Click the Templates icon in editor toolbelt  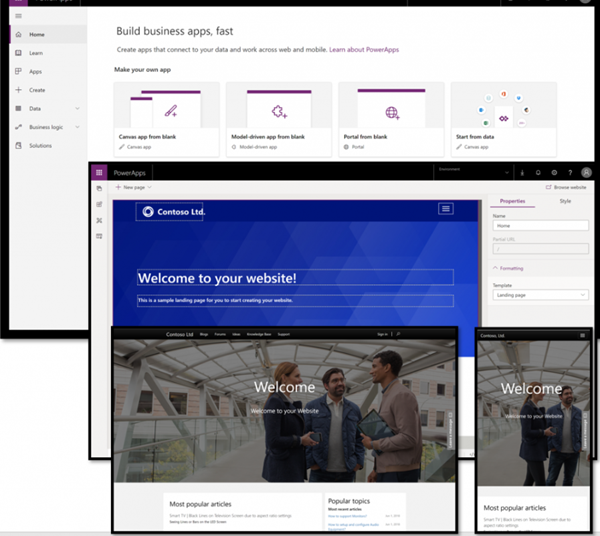[x=99, y=236]
